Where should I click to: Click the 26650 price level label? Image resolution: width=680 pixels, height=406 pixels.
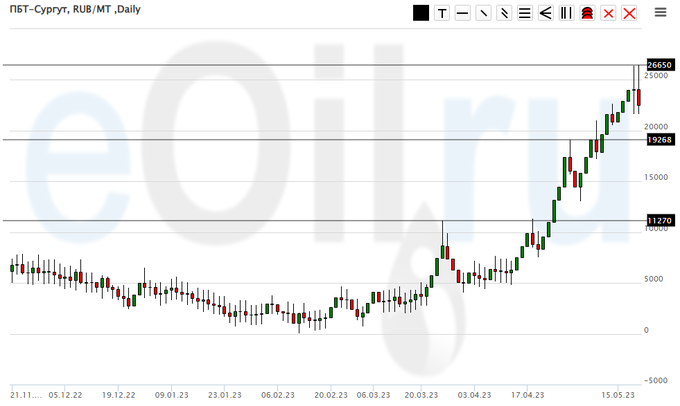tap(659, 65)
